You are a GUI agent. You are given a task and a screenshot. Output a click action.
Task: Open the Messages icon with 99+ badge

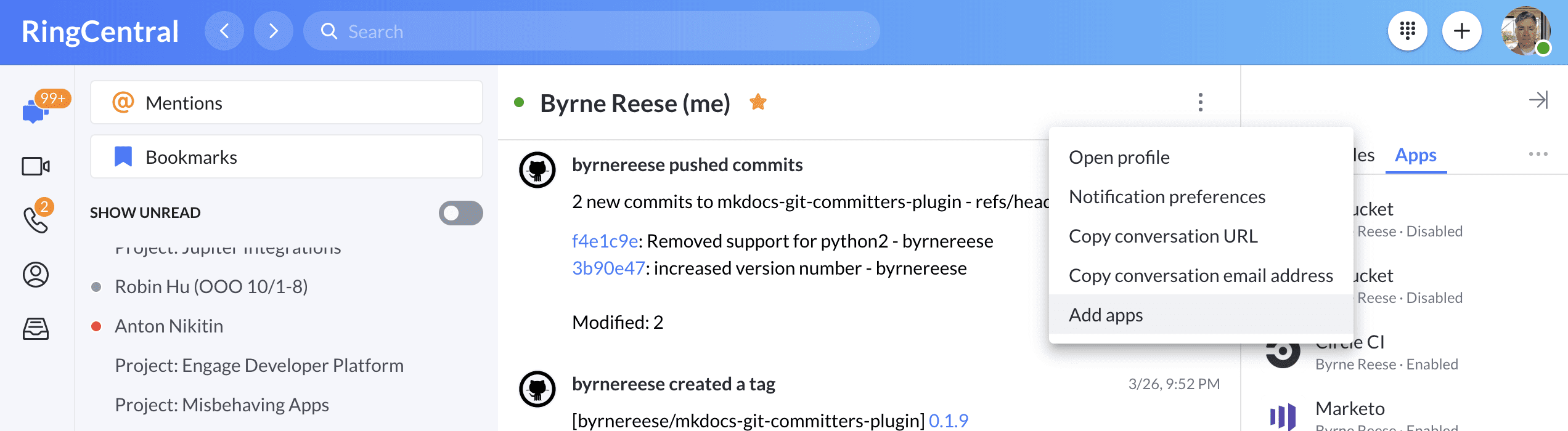[36, 110]
